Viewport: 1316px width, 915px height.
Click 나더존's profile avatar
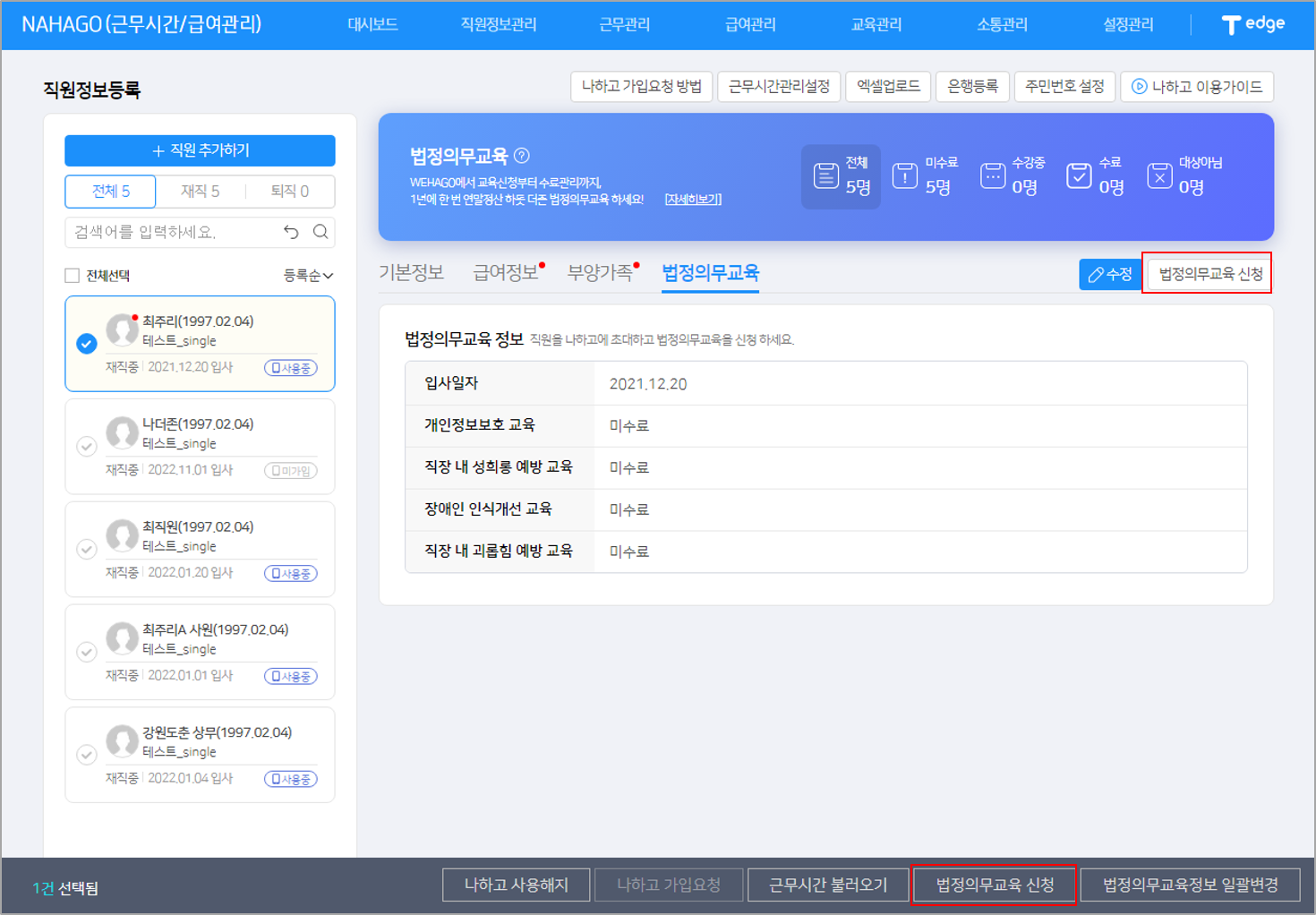coord(122,433)
